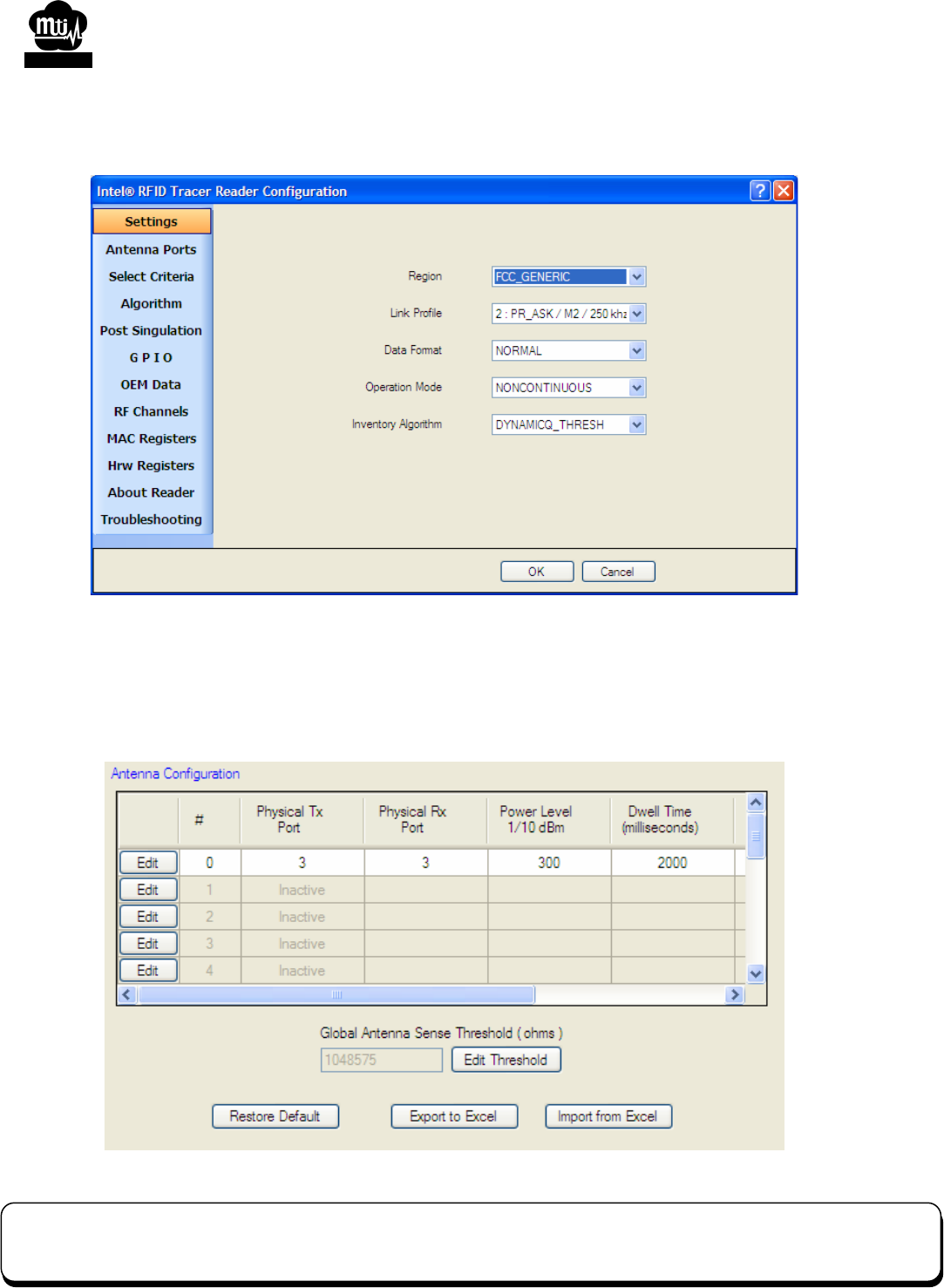This screenshot has height=1288, width=944.
Task: Select the Settings tab in sidebar
Action: click(152, 221)
